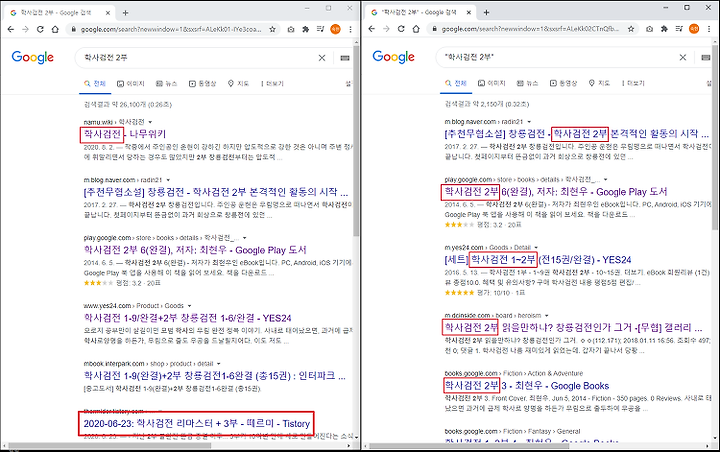Open on-screen keyboard icon in right search box
Screen dimensions: 720x452
tap(706, 57)
